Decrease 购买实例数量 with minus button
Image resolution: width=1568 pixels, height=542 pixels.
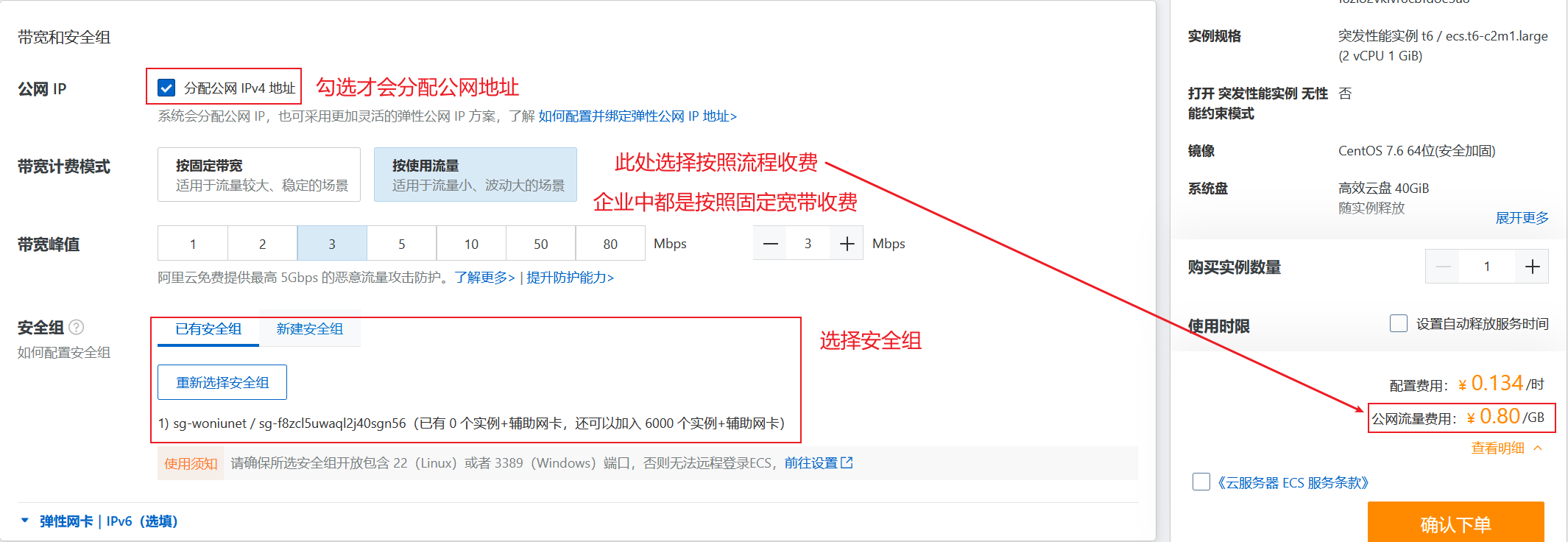(x=1443, y=267)
